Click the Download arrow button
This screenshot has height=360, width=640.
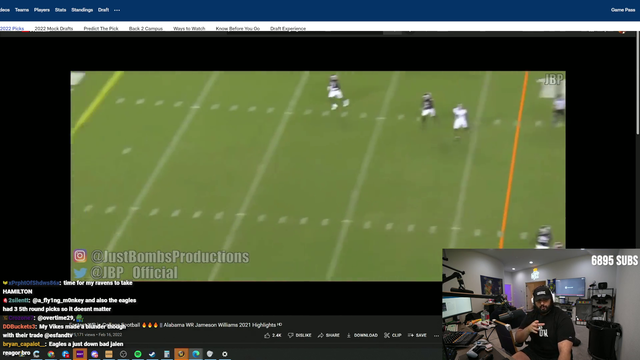pos(362,336)
